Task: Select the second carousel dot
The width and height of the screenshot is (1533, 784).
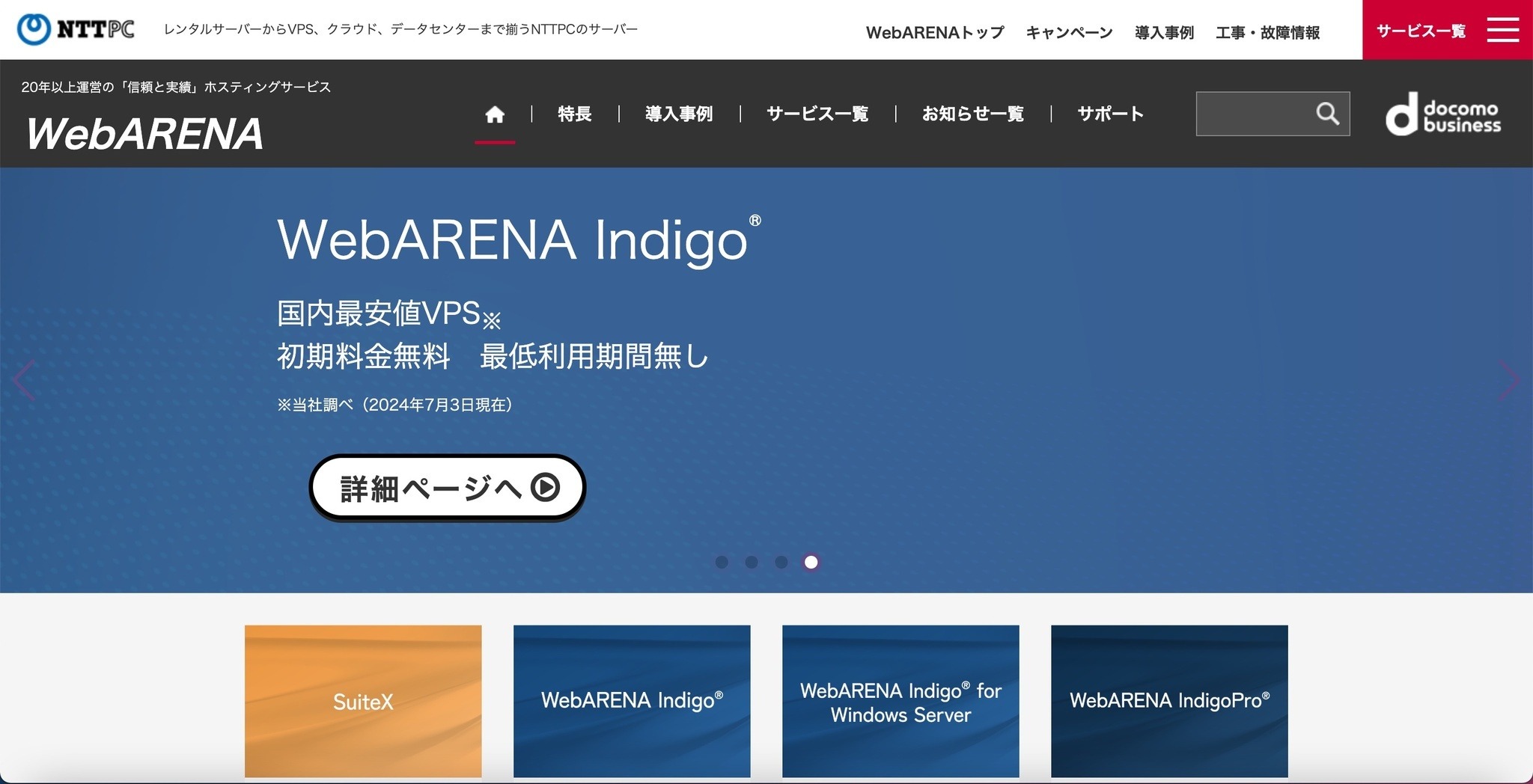Action: pos(752,562)
